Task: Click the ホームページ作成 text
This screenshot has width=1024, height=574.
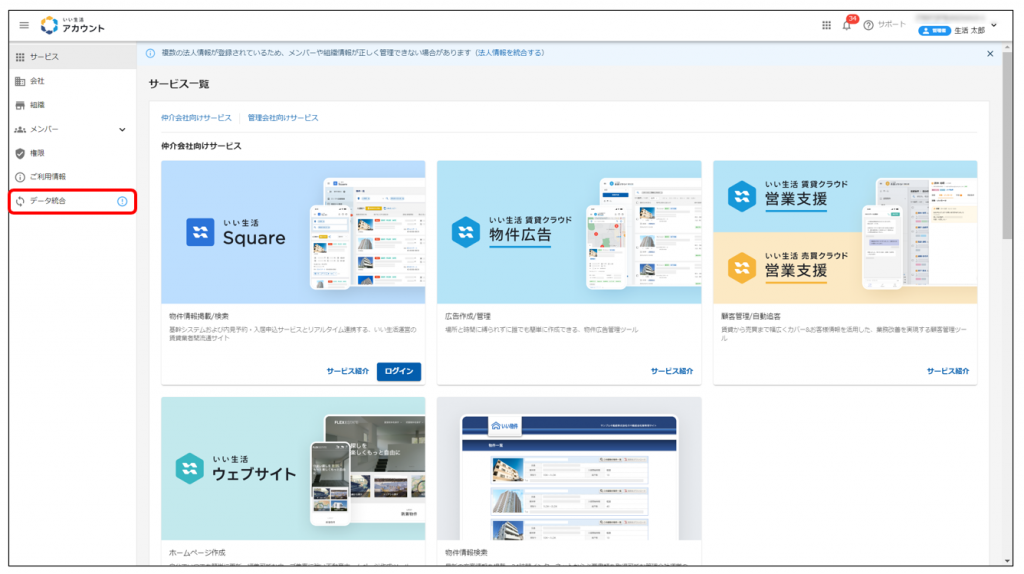Action: (197, 552)
